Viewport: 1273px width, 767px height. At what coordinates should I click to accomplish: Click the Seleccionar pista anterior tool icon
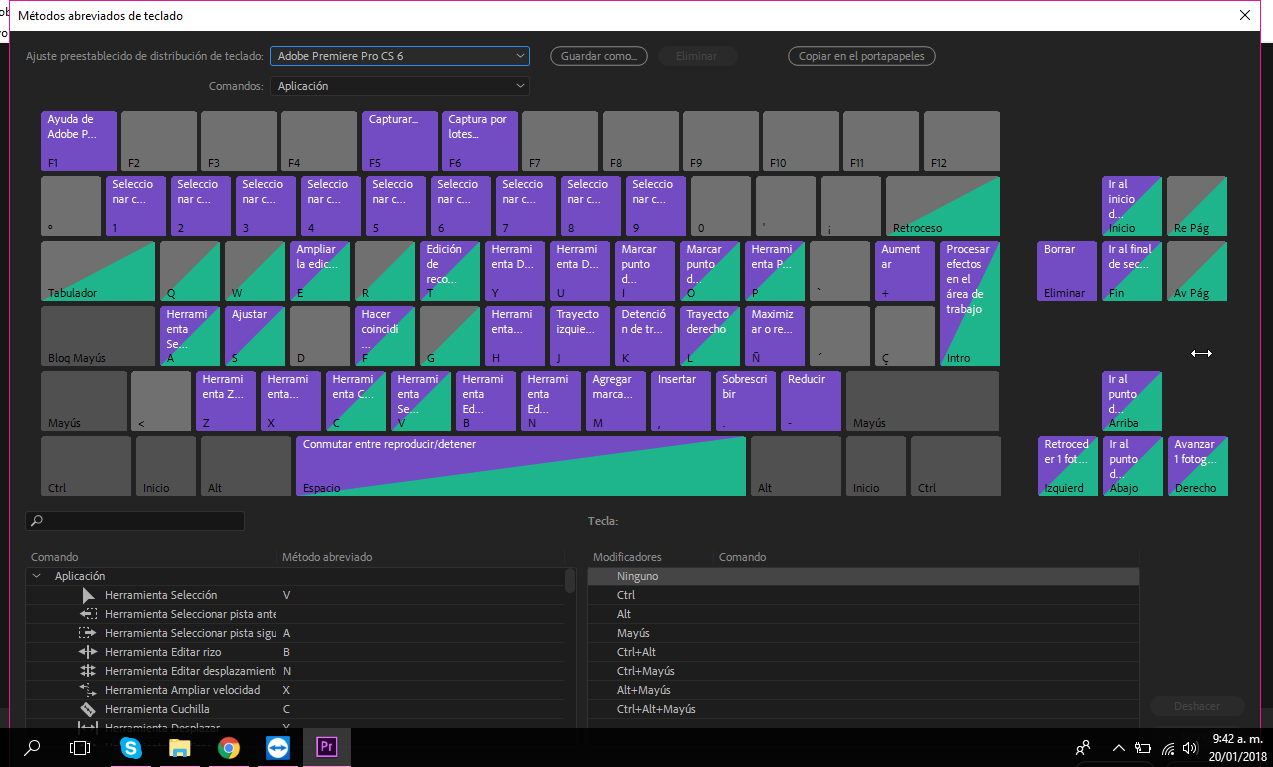(x=88, y=614)
